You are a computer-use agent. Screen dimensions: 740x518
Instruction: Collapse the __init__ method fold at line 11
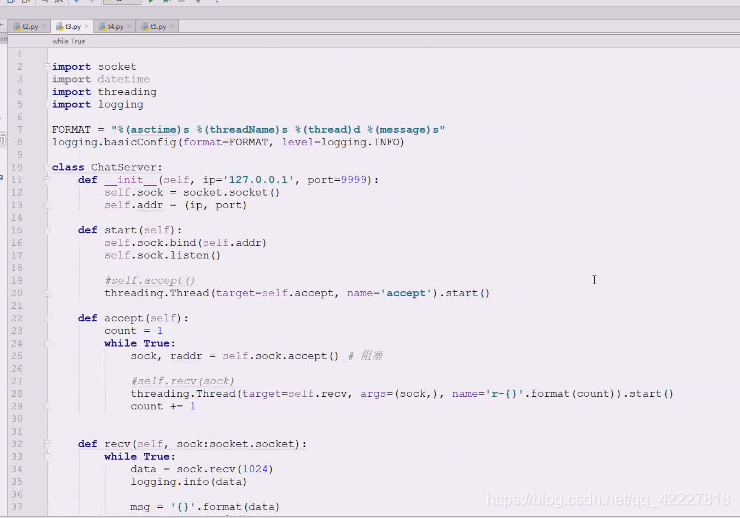click(x=47, y=180)
